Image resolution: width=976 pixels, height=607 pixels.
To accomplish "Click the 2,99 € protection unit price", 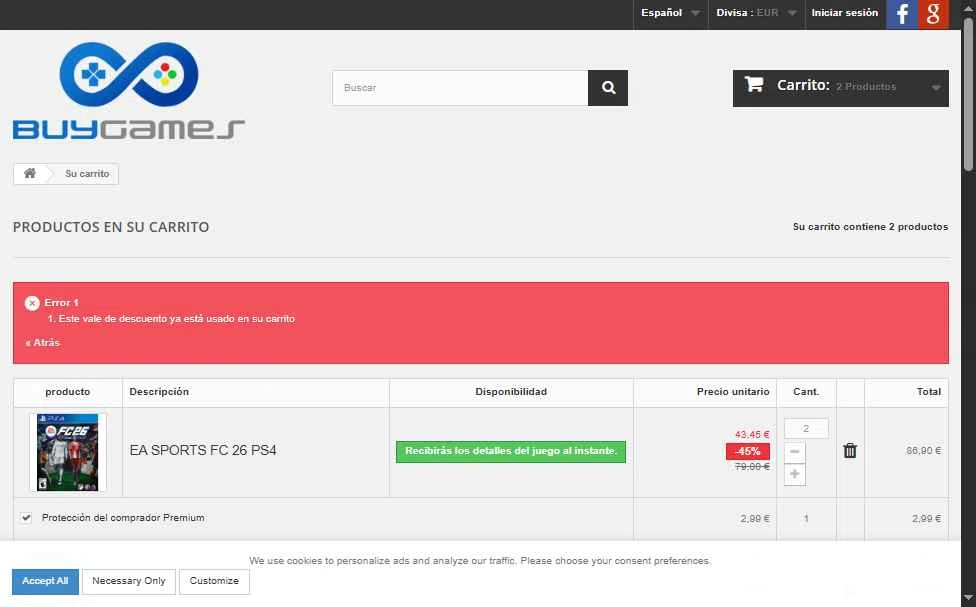I will click(x=755, y=519).
